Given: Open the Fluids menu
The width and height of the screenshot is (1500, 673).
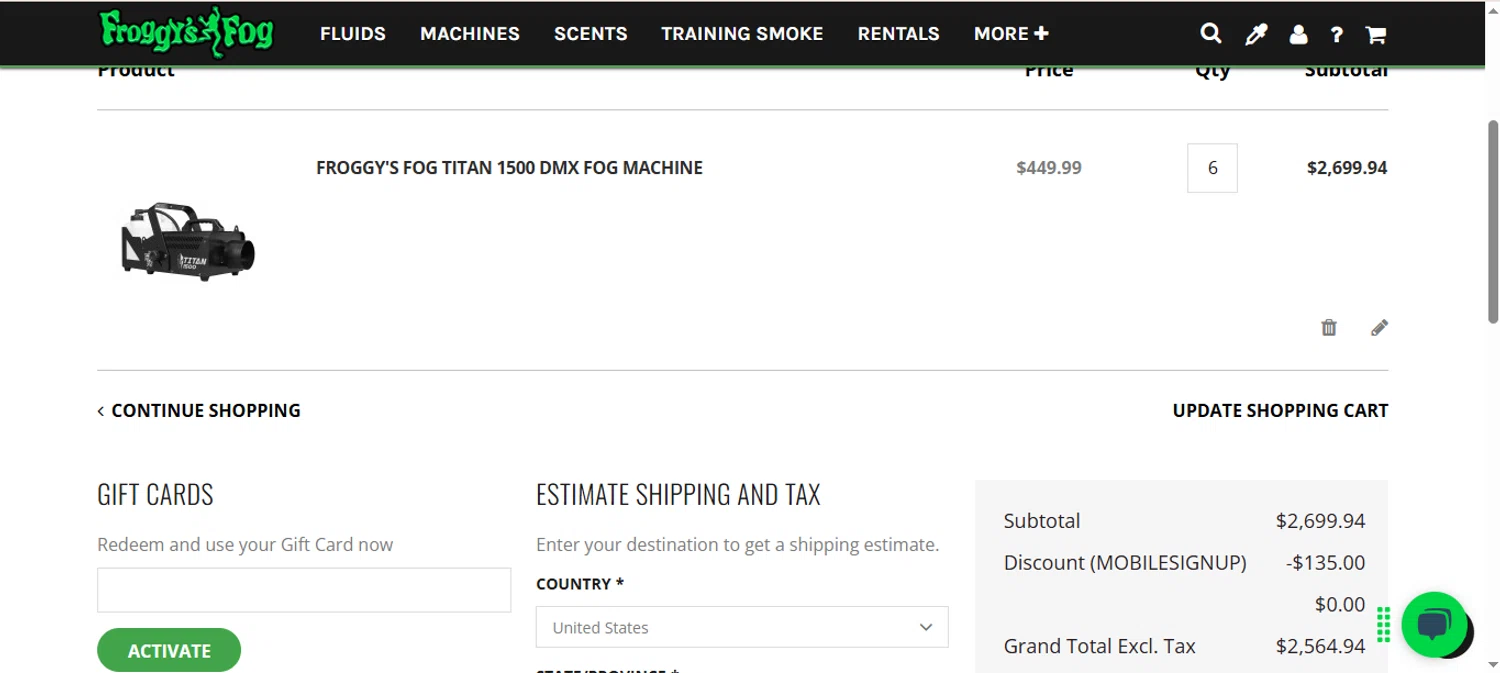Looking at the screenshot, I should pyautogui.click(x=352, y=33).
